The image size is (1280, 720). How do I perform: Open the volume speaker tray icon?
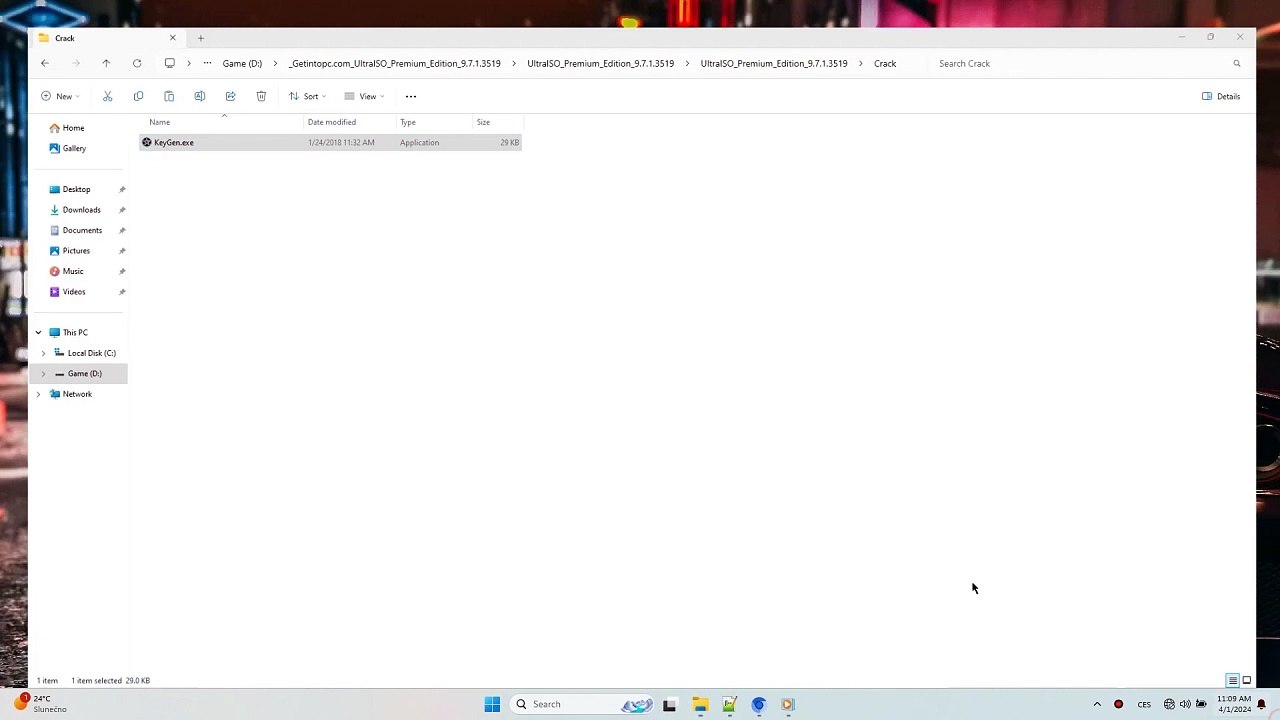tap(1185, 704)
